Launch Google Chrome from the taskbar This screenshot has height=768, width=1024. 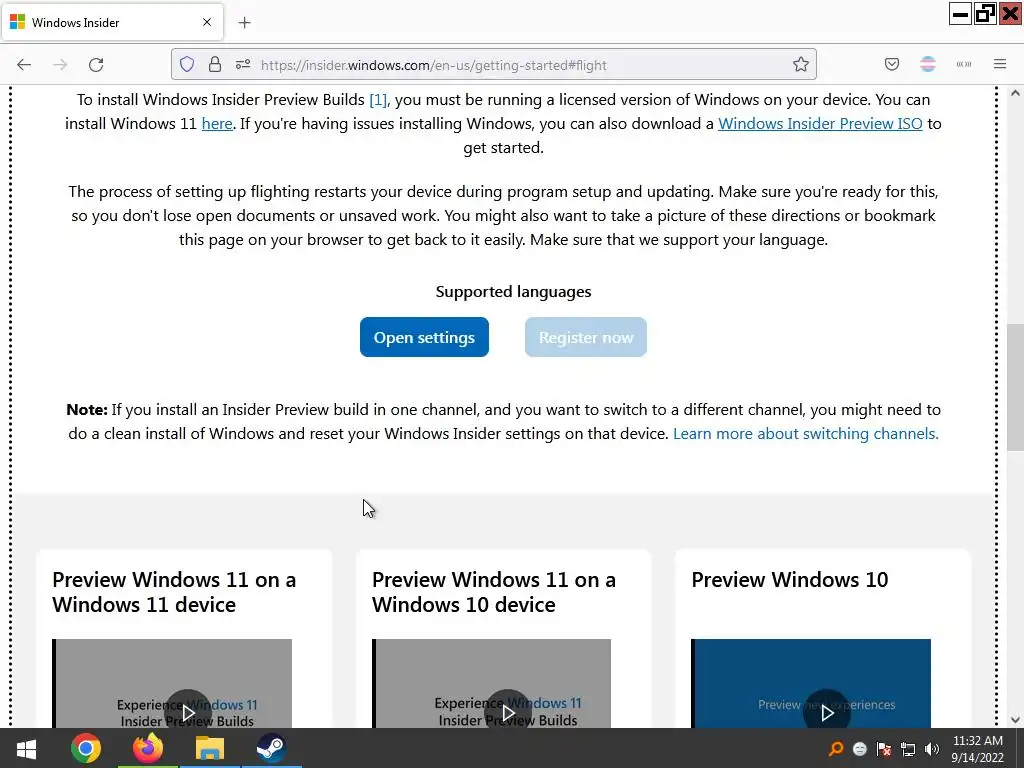point(86,748)
